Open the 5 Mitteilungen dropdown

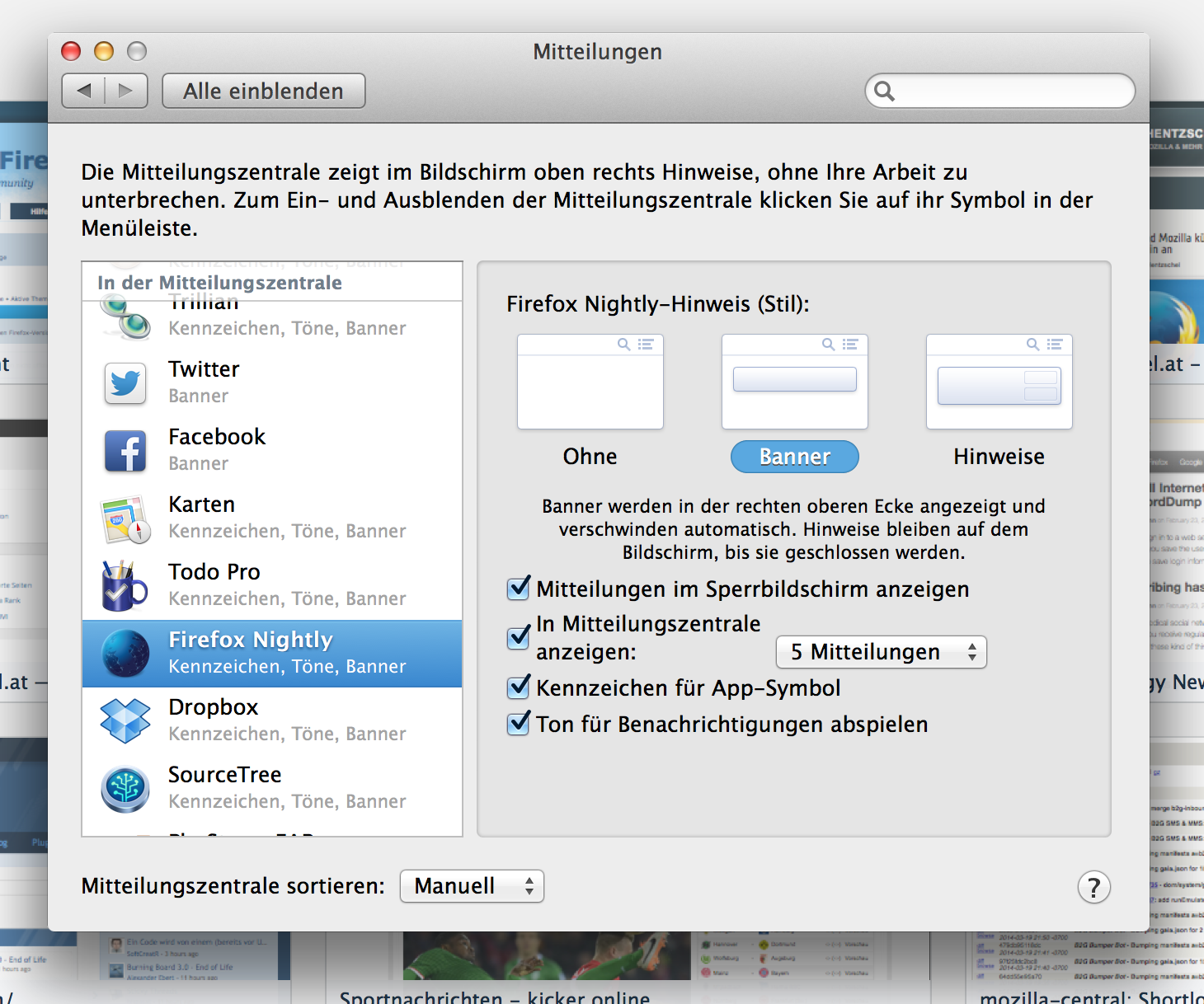click(881, 652)
